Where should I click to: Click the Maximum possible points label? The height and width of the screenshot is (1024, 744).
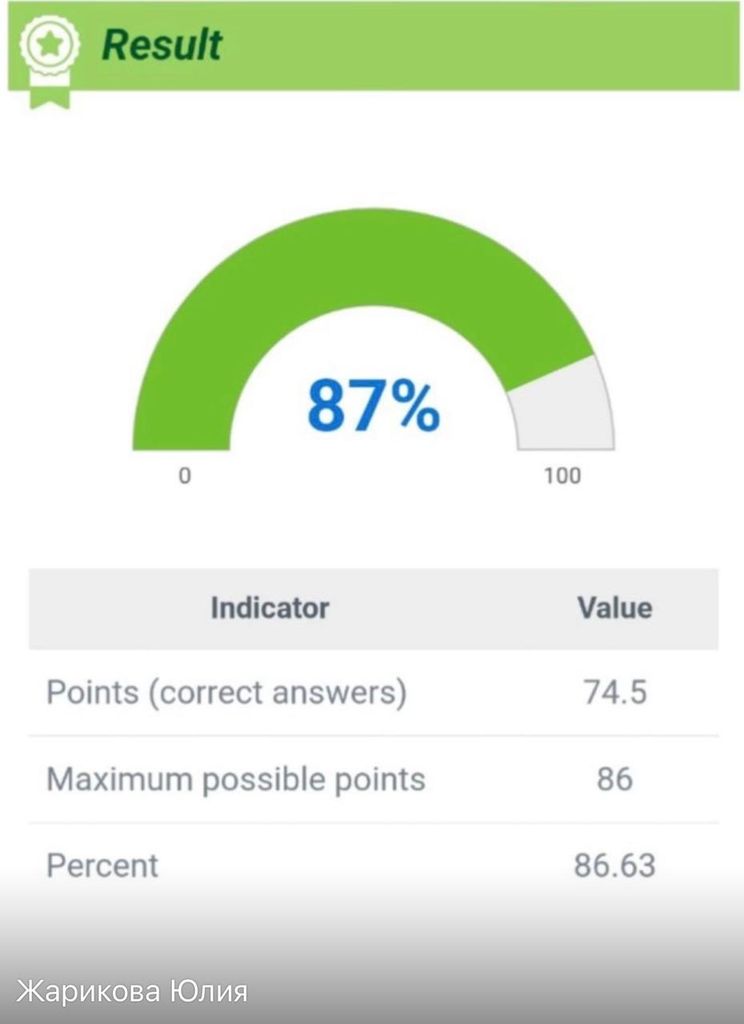click(236, 779)
